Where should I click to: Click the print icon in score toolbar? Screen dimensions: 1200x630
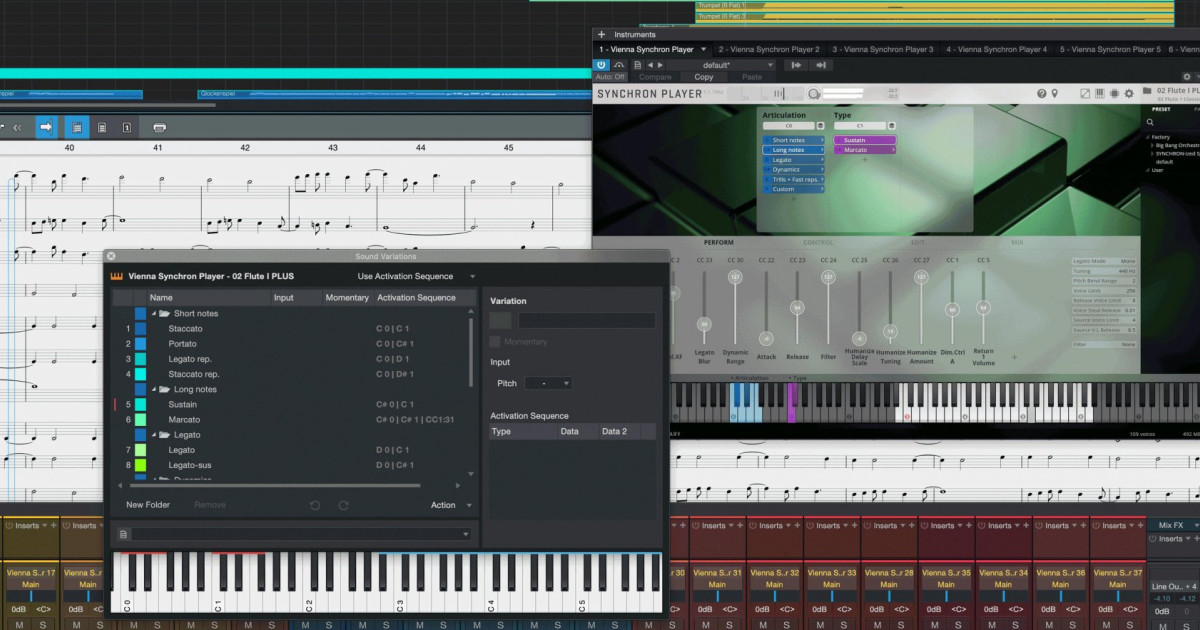159,127
